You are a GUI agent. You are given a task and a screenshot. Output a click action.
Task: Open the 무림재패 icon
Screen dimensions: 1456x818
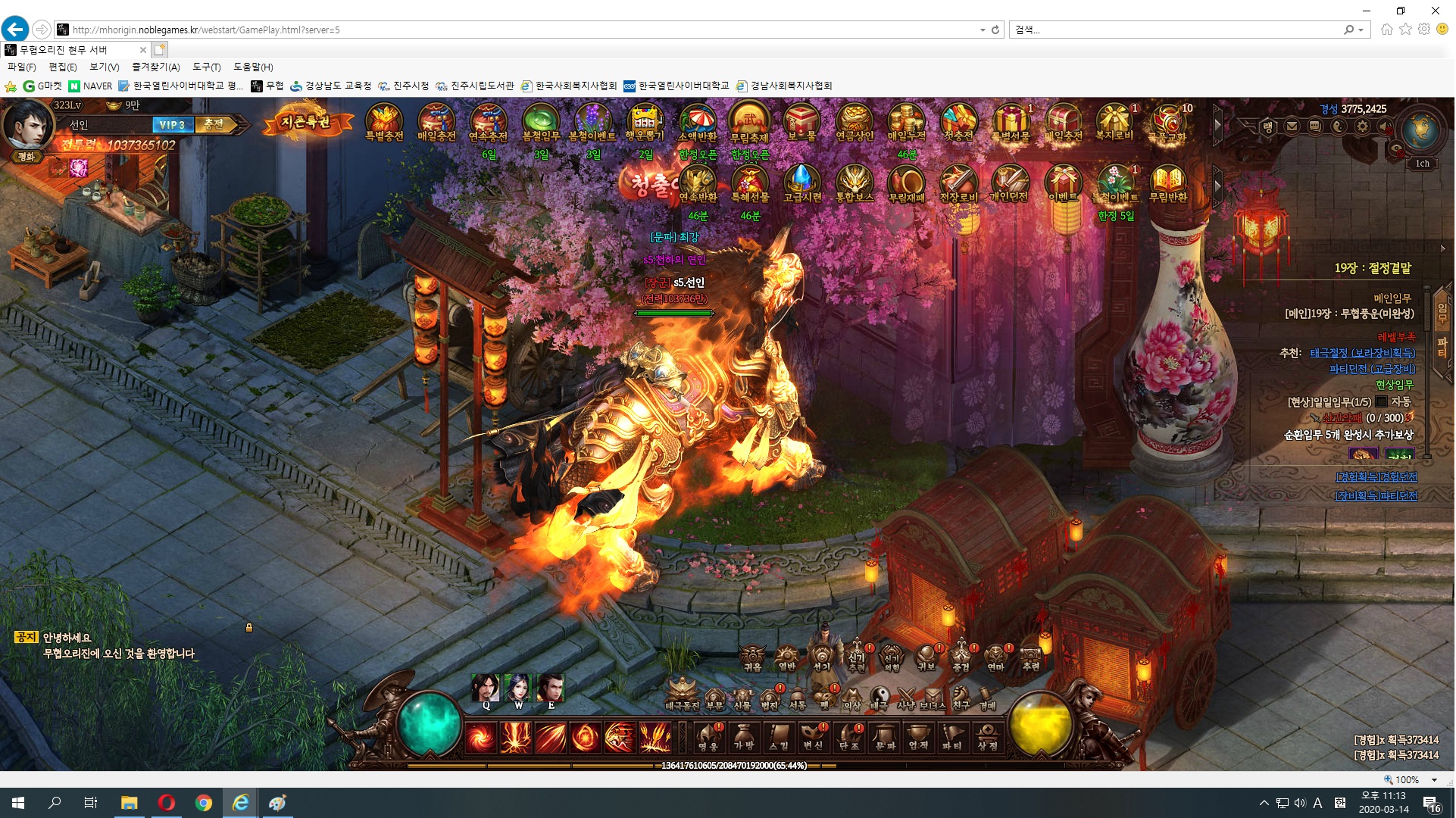[x=907, y=184]
